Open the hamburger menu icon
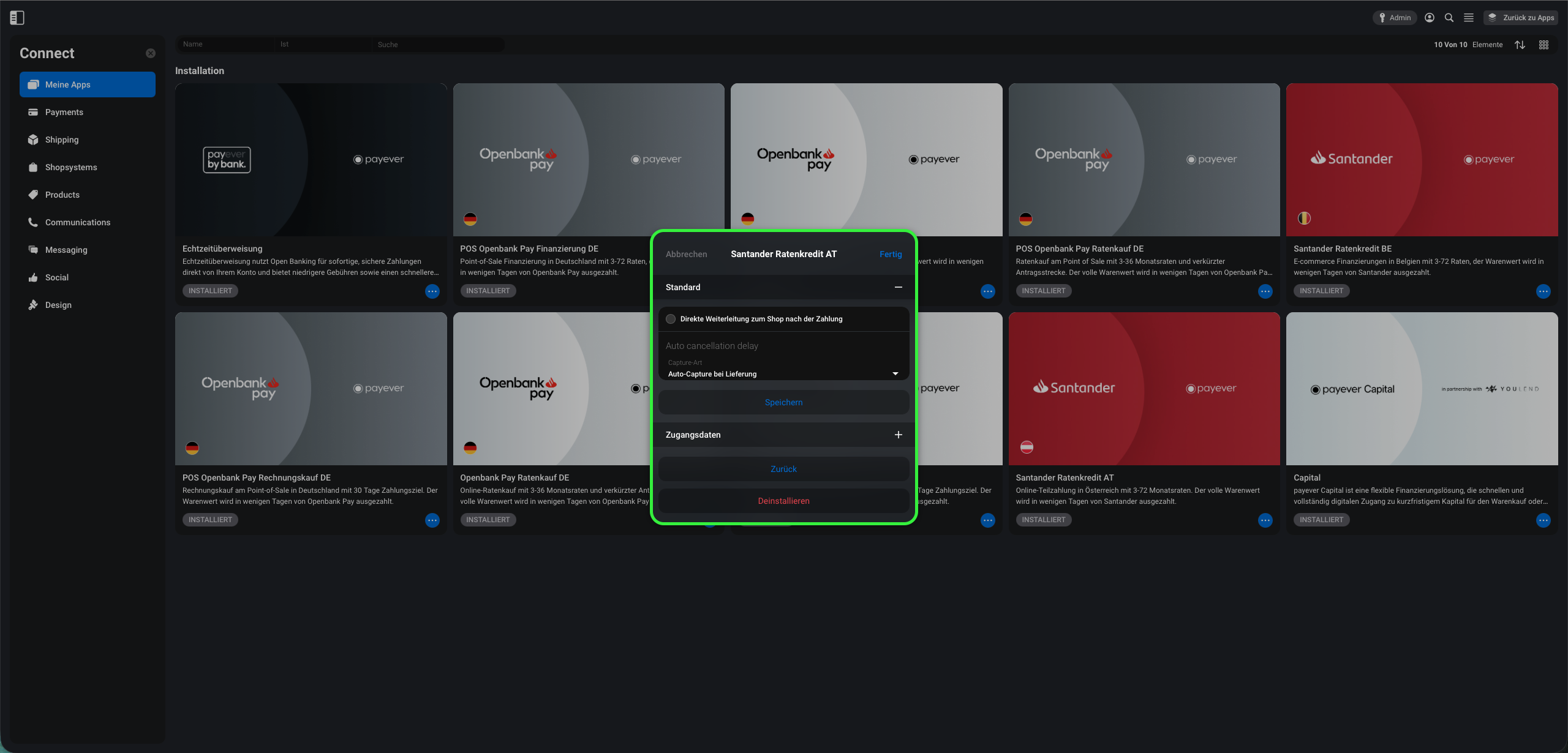Image resolution: width=1568 pixels, height=753 pixels. (1469, 18)
